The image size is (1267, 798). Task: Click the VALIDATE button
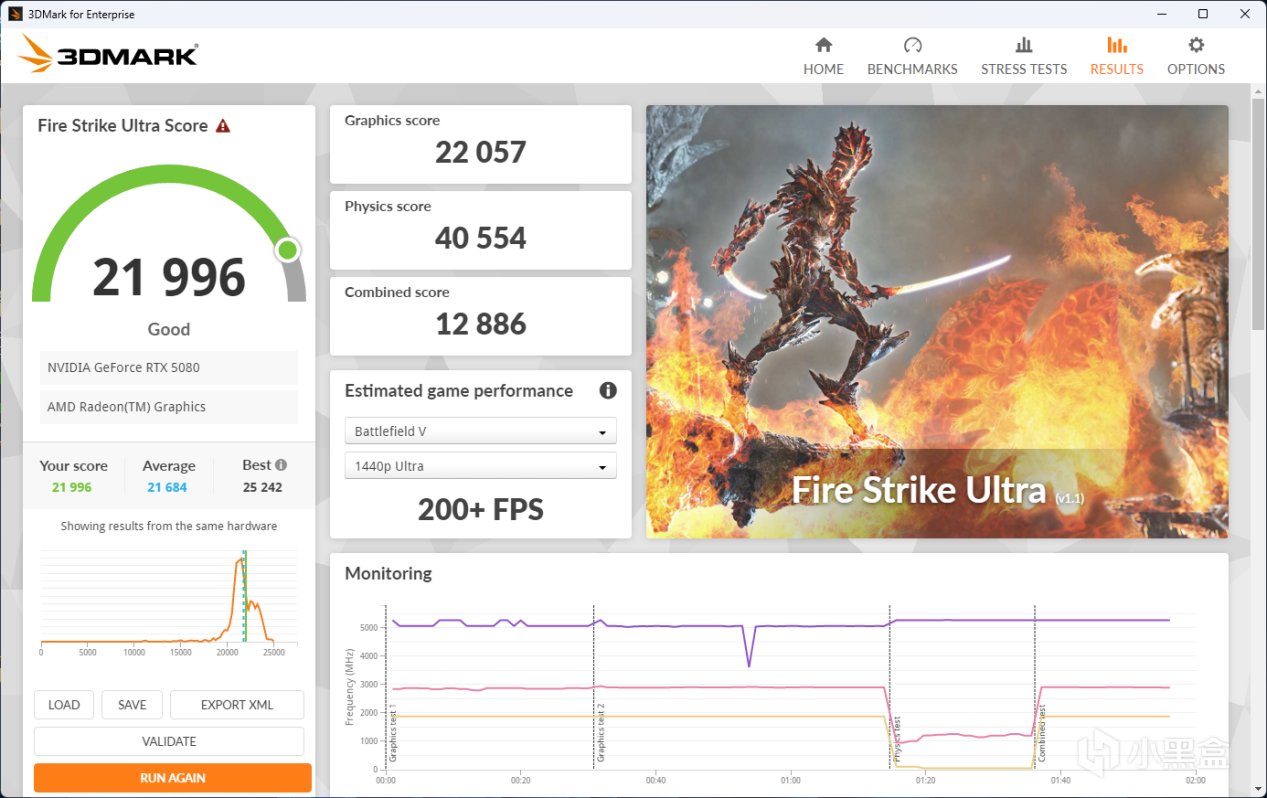(x=169, y=741)
